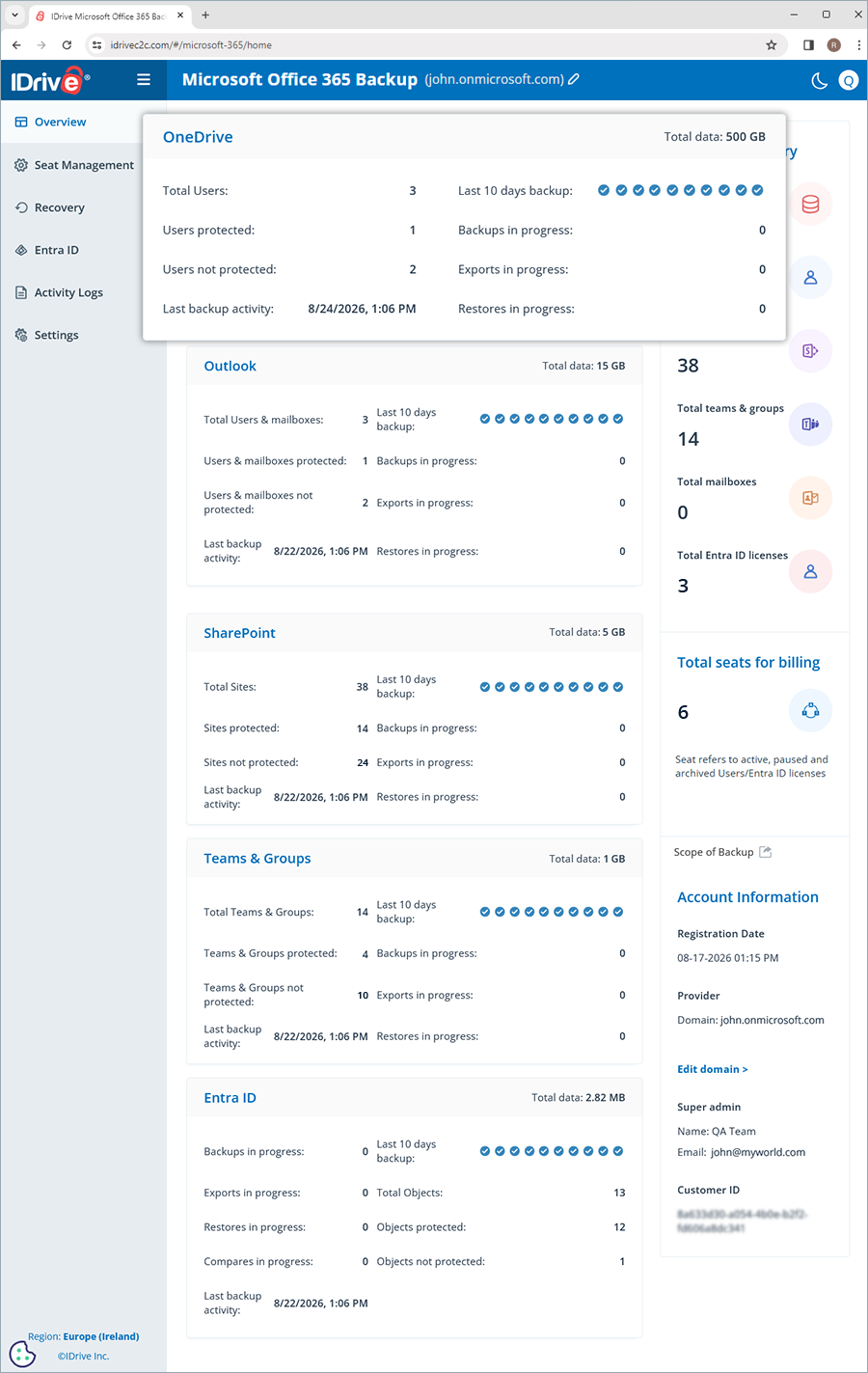The image size is (868, 1373).
Task: Click the red storage database icon
Action: (x=810, y=205)
